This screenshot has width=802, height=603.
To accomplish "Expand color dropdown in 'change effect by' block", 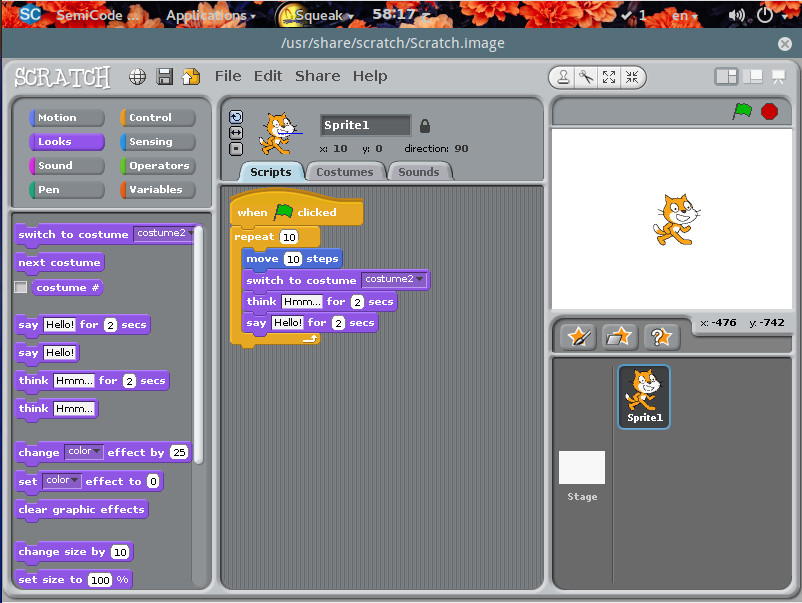I will [97, 452].
